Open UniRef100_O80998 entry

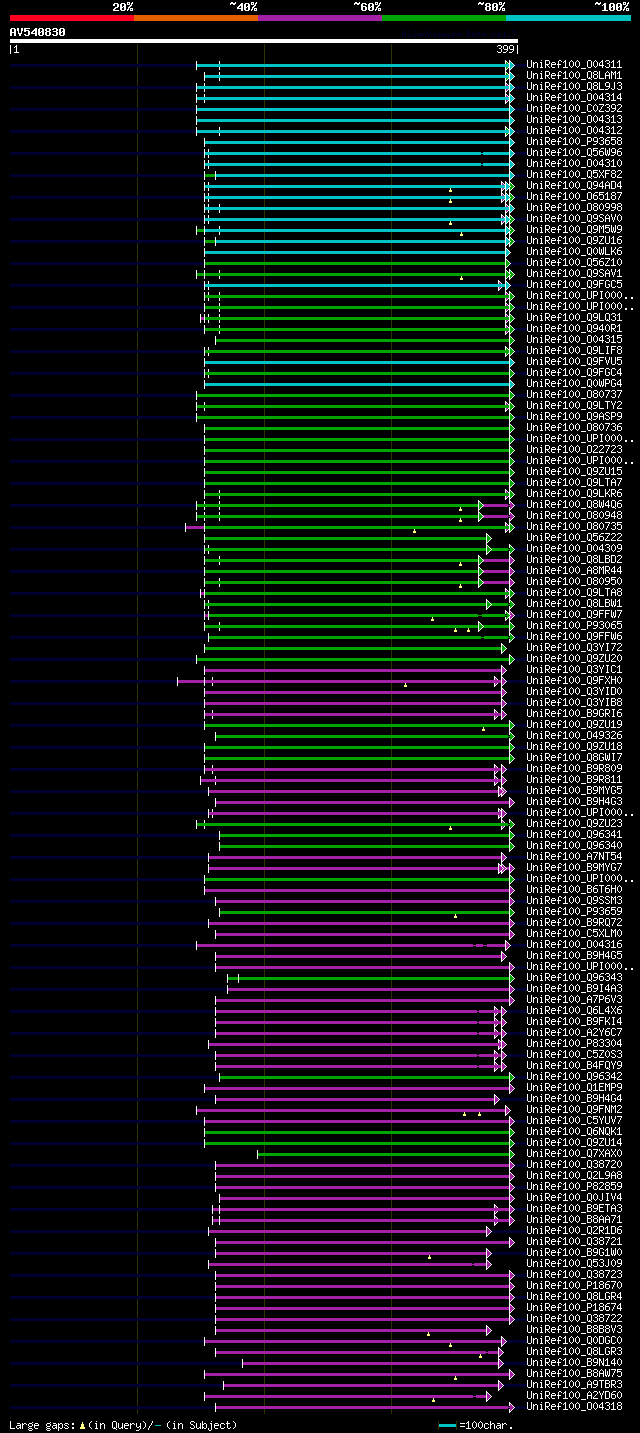coord(574,208)
